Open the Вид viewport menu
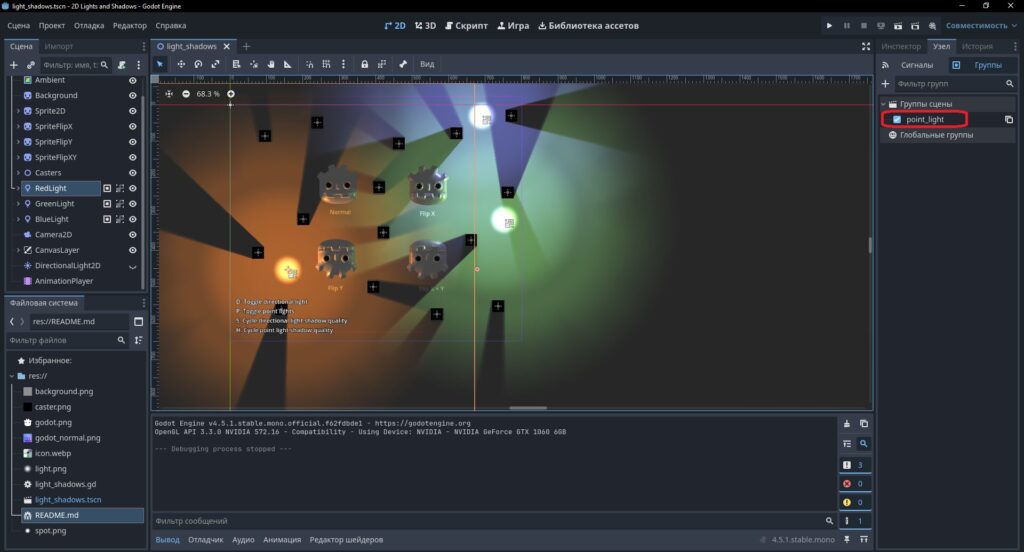Screen dimensions: 1024x552 pos(427,64)
